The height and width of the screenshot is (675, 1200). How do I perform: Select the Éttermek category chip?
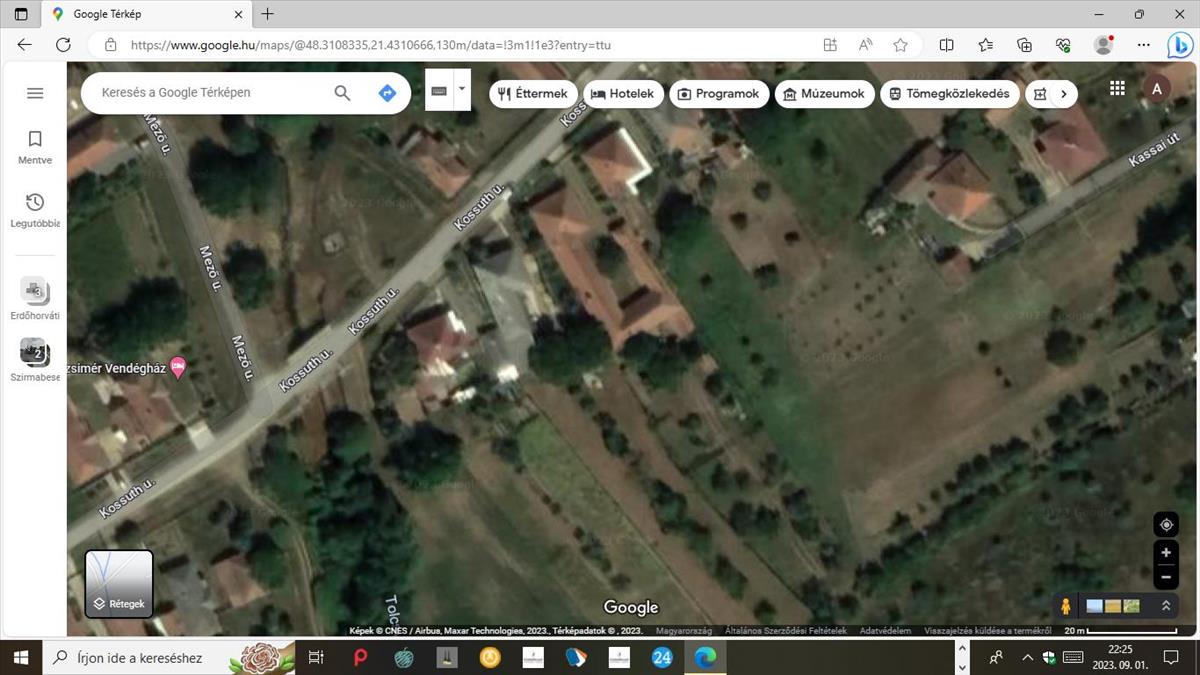(533, 94)
